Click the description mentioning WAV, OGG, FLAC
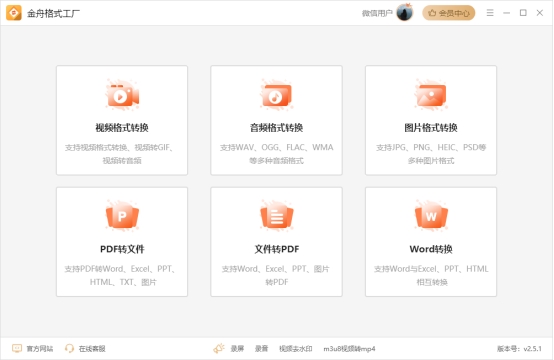 (277, 154)
